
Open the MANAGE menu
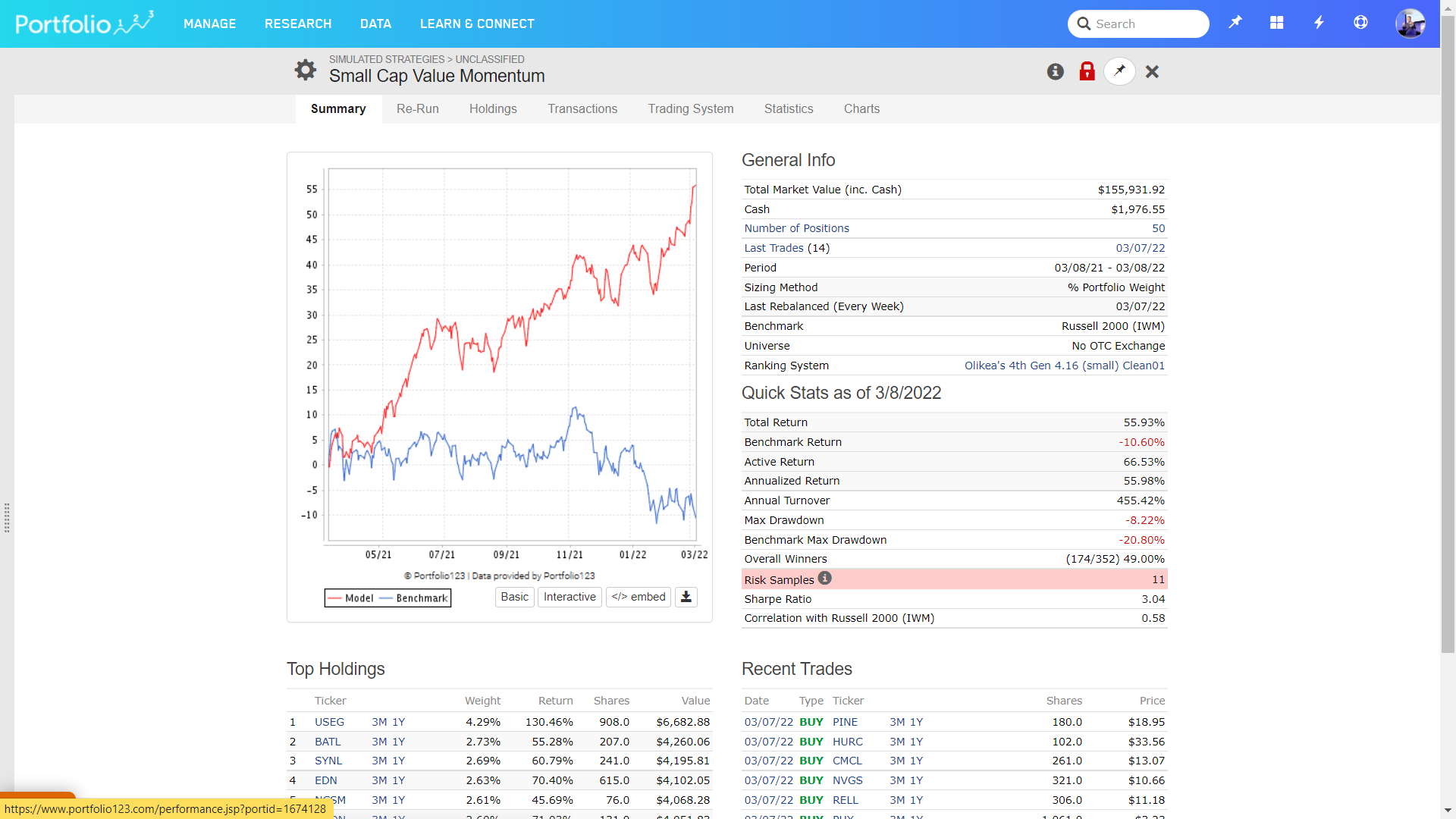209,24
